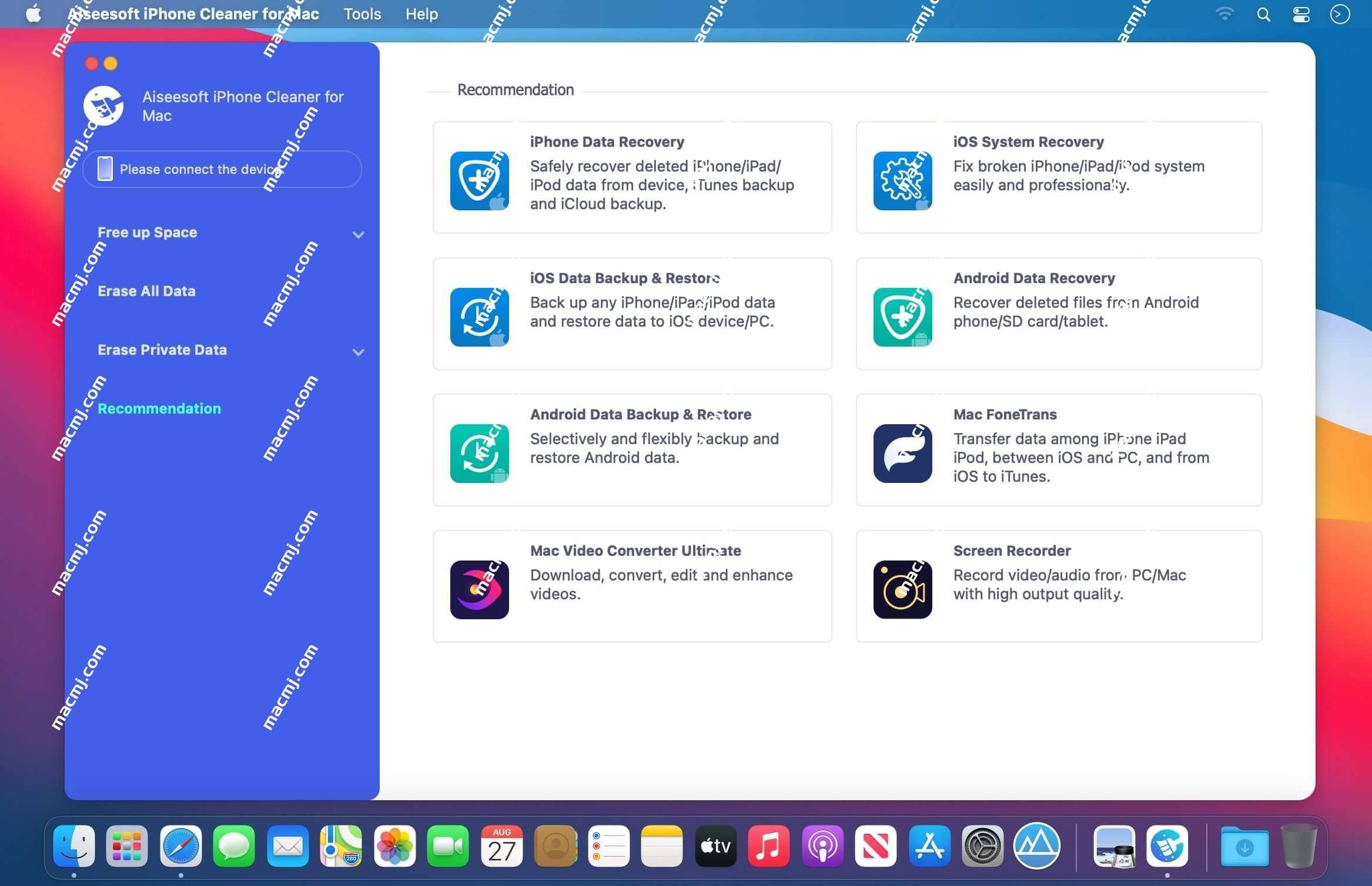Image resolution: width=1372 pixels, height=886 pixels.
Task: Open the Android Data Recovery icon
Action: coord(902,317)
